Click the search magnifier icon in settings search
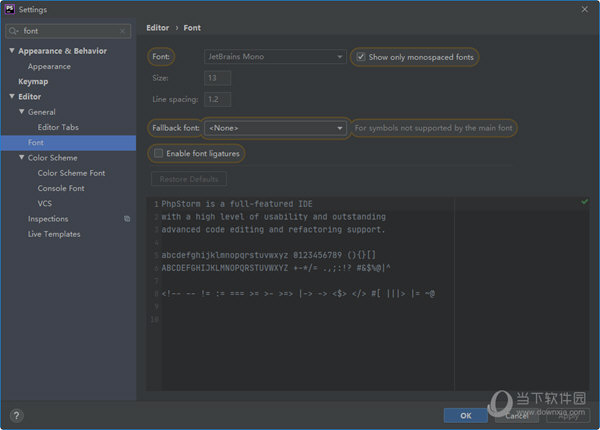Image resolution: width=600 pixels, height=430 pixels. (13, 31)
